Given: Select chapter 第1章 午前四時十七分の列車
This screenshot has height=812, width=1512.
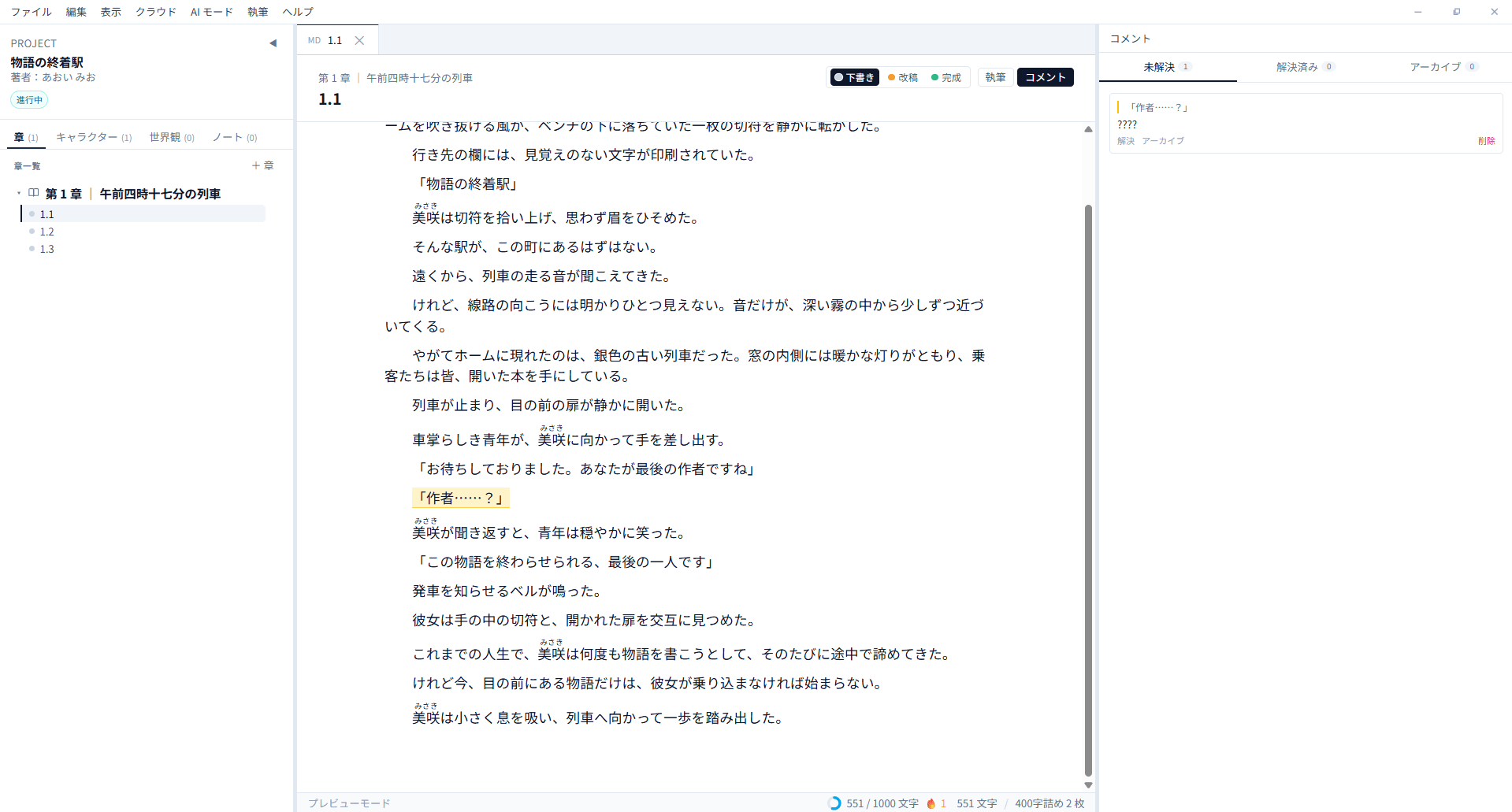Looking at the screenshot, I should (132, 194).
